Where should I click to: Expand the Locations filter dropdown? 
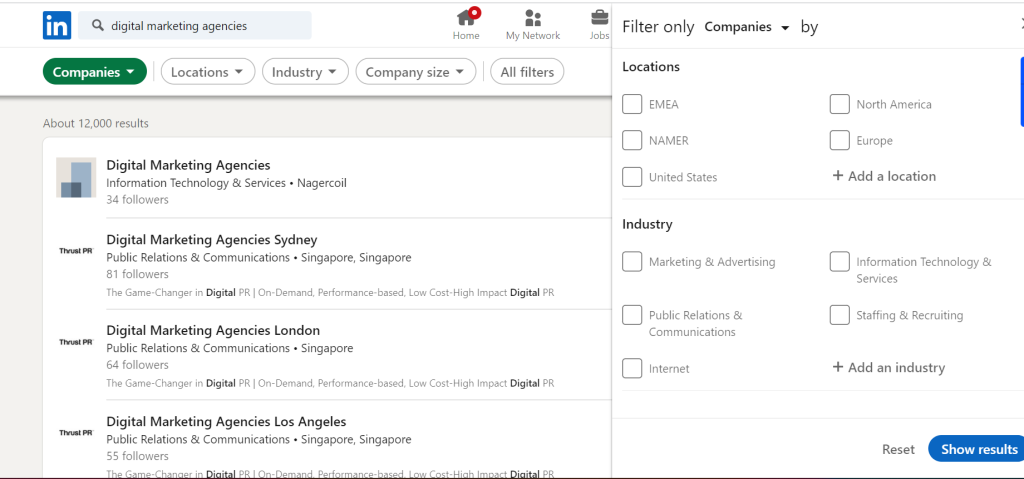(208, 72)
